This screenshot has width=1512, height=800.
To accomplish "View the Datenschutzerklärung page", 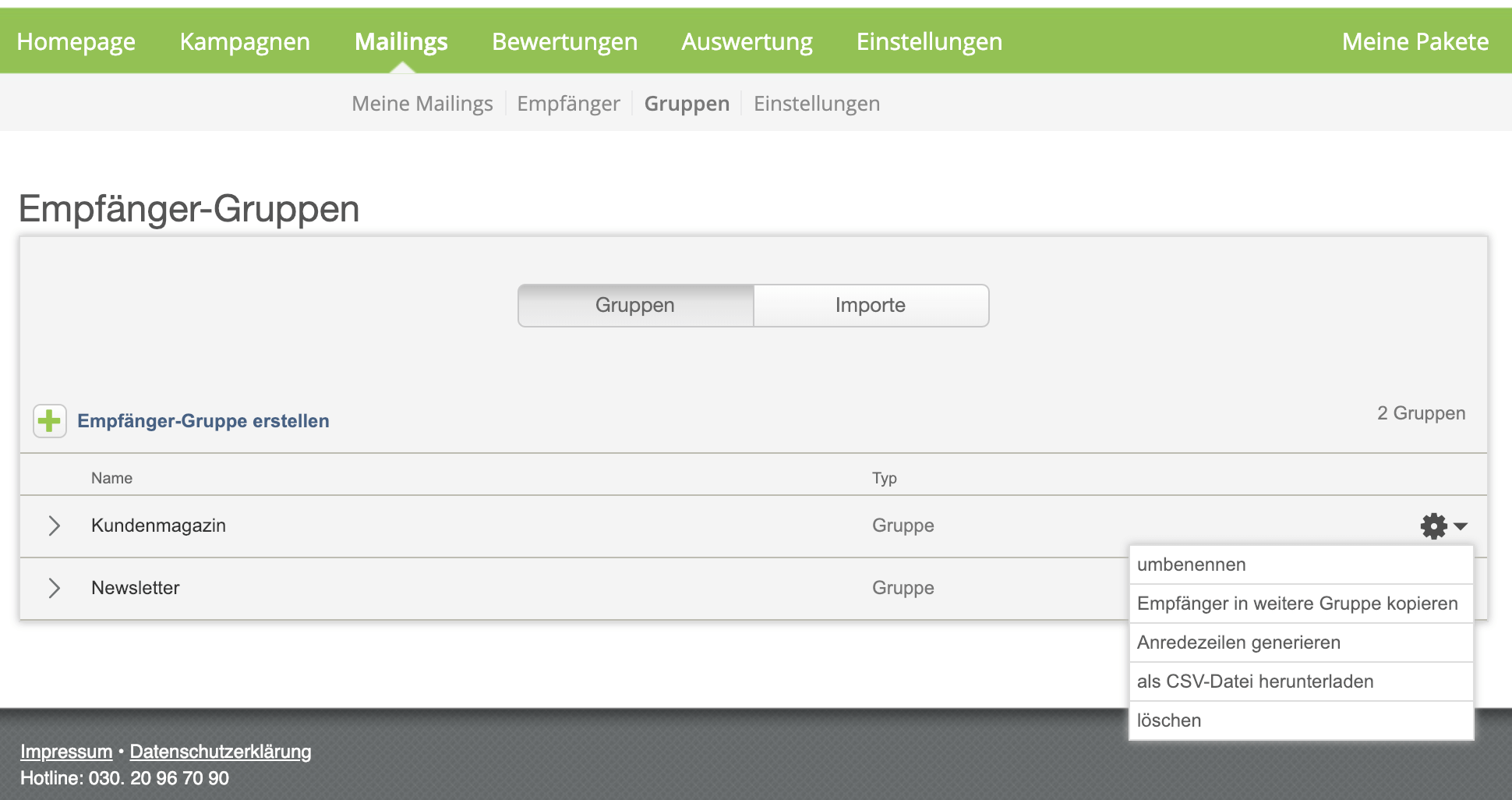I will pos(221,751).
